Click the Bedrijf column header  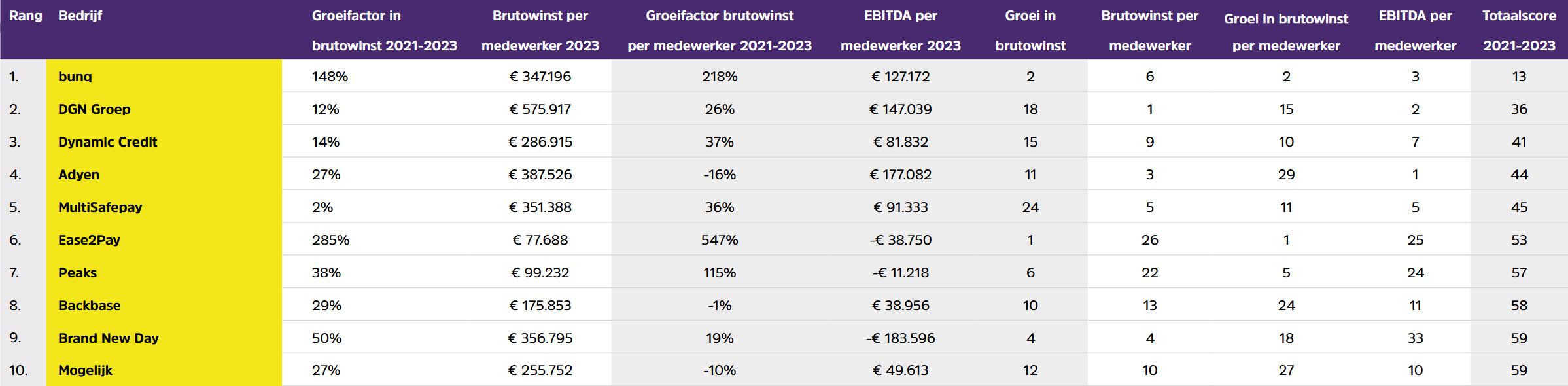80,16
